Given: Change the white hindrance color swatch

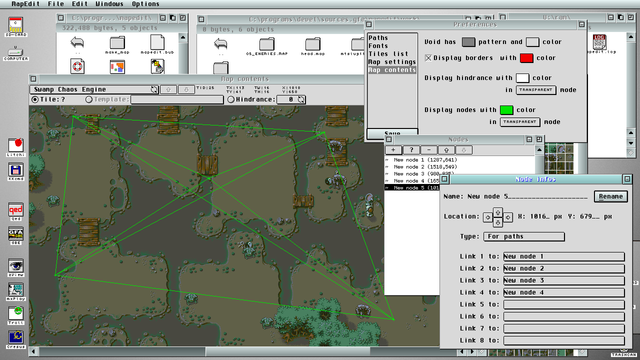Looking at the screenshot, I should 522,78.
